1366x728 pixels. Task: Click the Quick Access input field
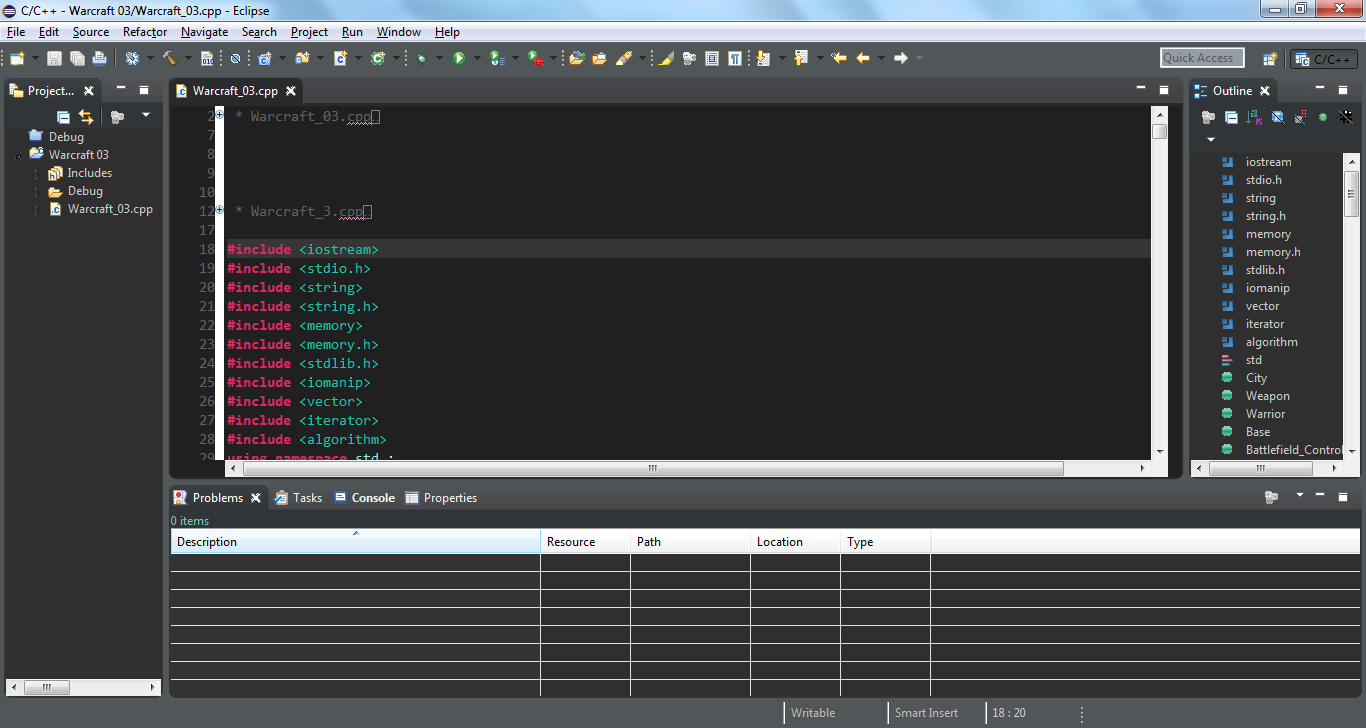(x=1202, y=58)
